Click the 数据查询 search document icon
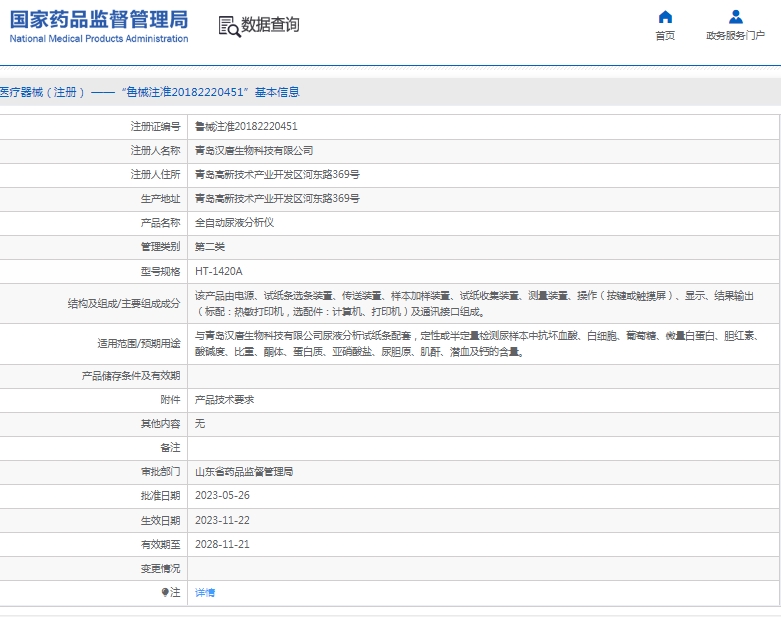This screenshot has width=781, height=617. tap(229, 26)
